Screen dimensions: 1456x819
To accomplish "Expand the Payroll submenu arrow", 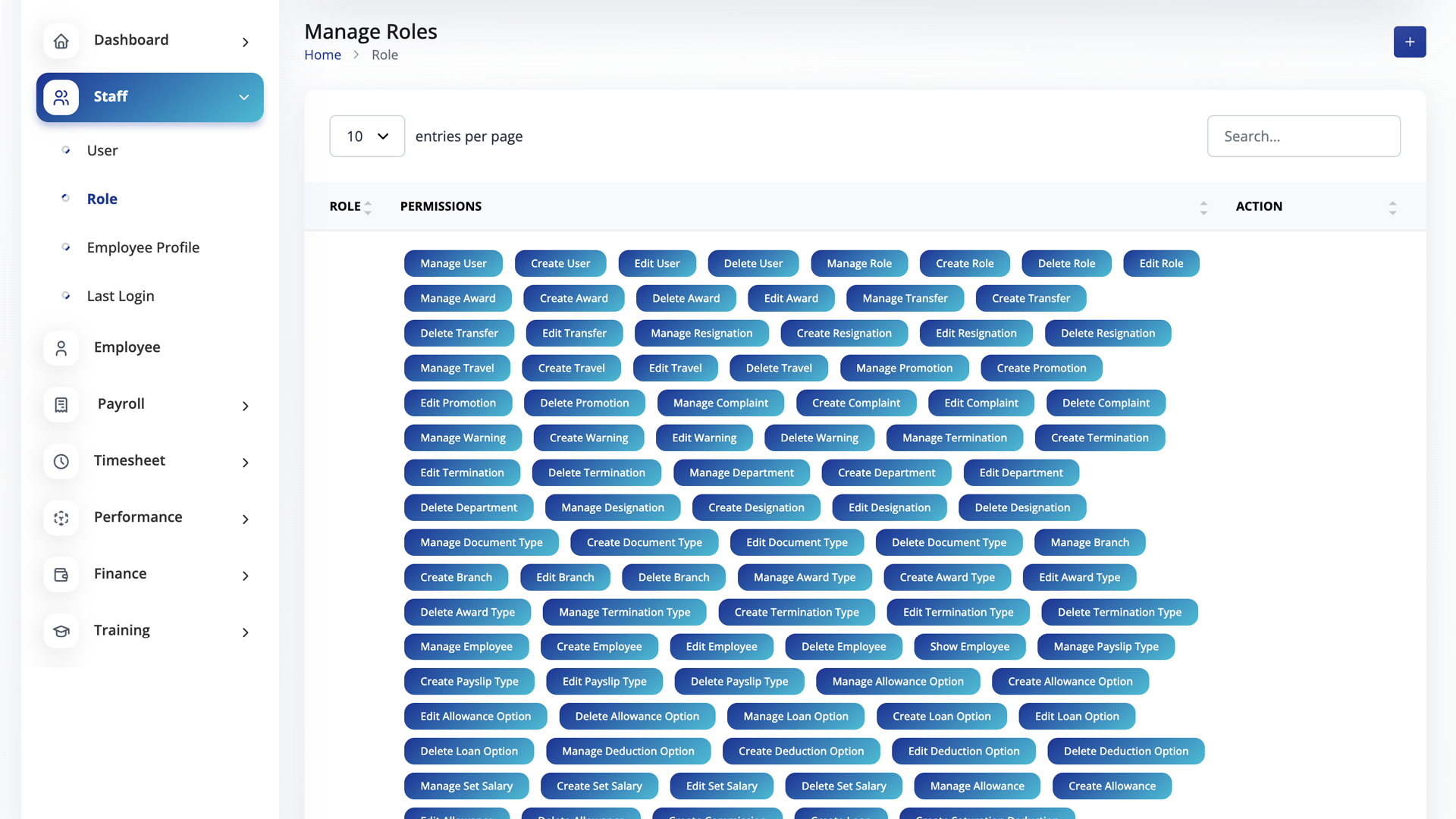I will tap(245, 406).
